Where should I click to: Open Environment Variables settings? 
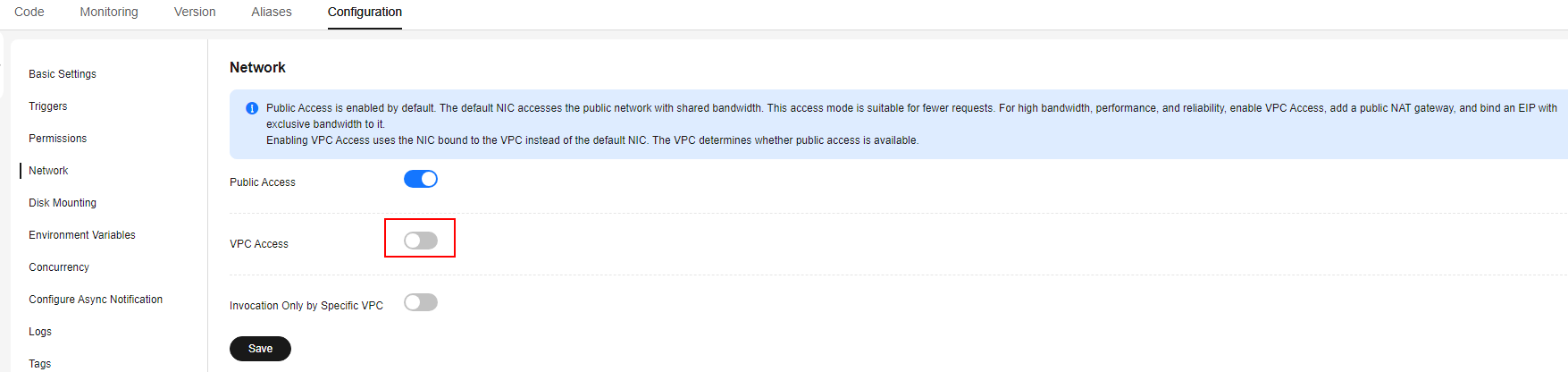click(82, 235)
